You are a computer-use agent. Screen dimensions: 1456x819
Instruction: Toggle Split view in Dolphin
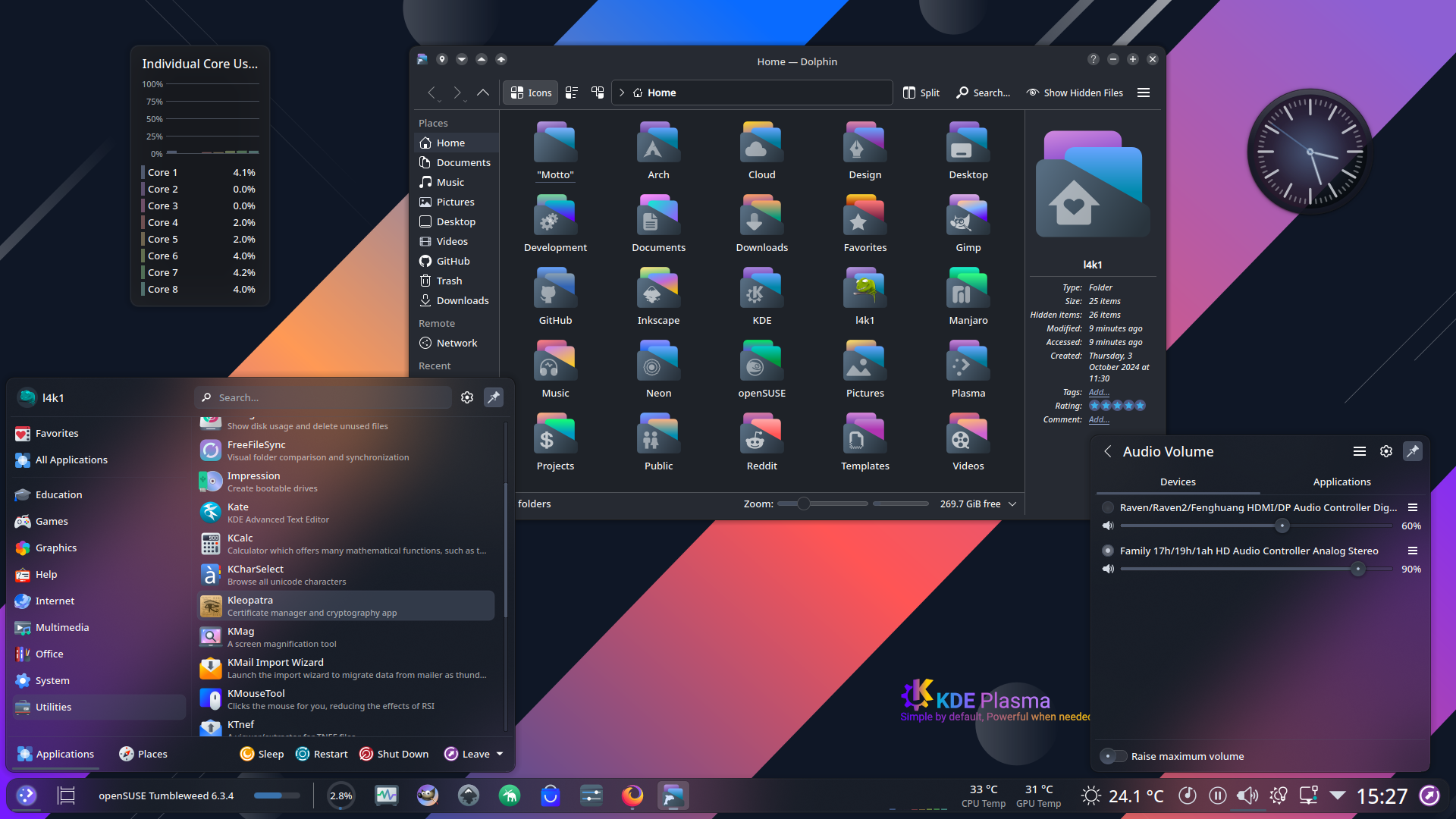coord(921,93)
